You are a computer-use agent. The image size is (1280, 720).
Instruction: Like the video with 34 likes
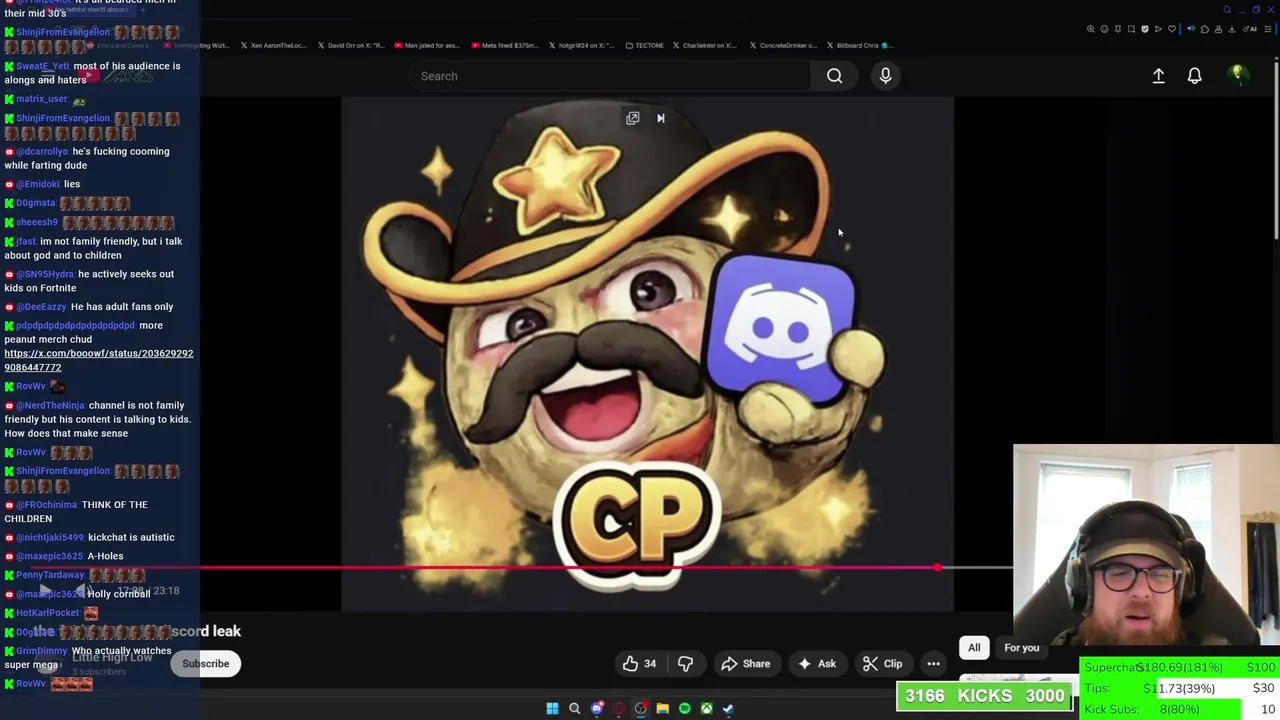click(639, 664)
